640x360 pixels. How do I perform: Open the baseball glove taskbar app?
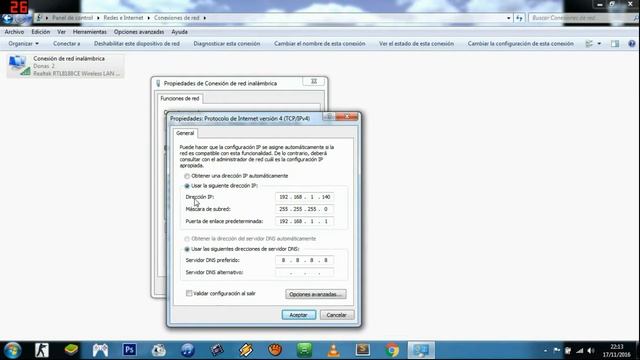pos(275,350)
